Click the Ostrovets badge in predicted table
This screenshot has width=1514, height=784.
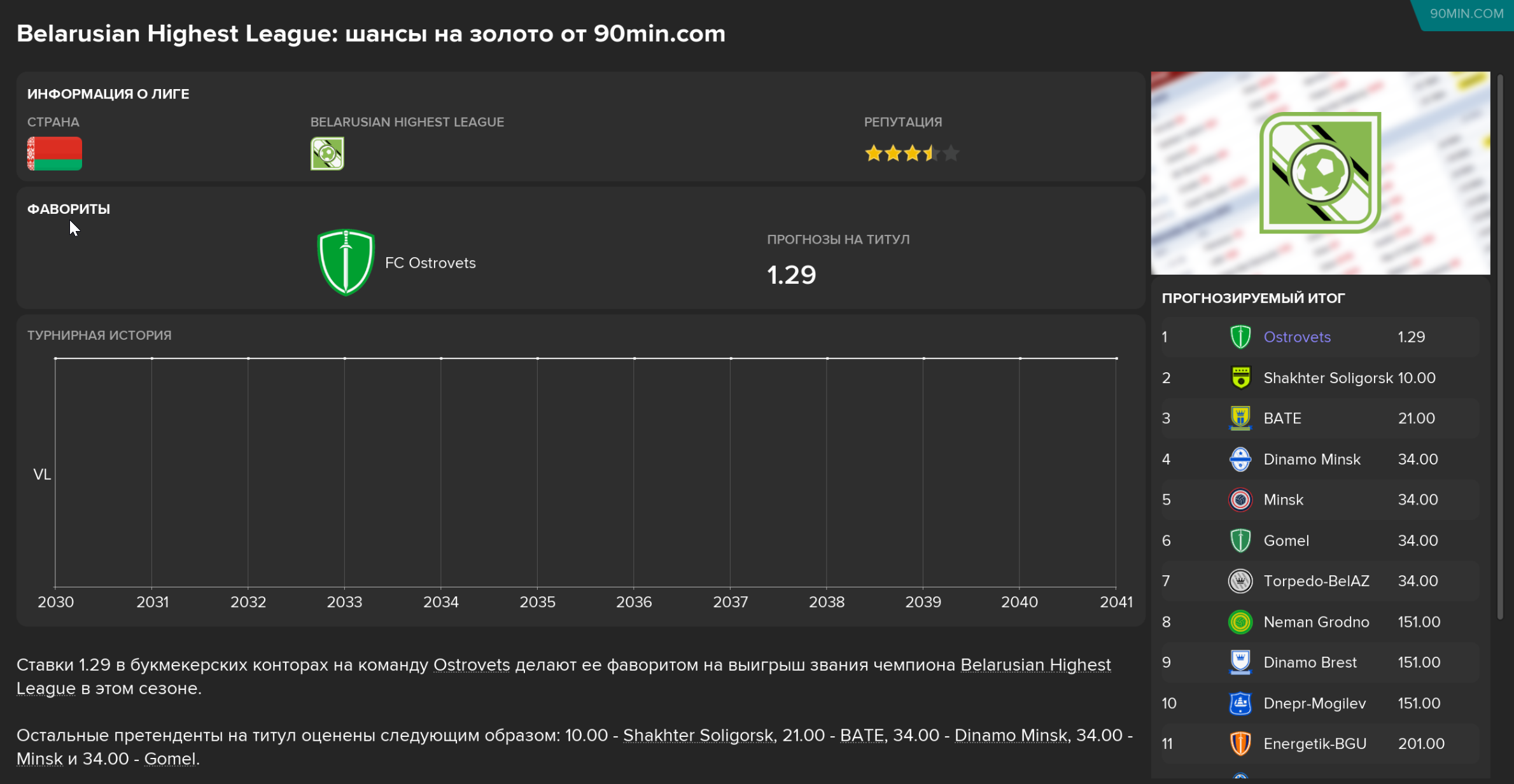1240,337
